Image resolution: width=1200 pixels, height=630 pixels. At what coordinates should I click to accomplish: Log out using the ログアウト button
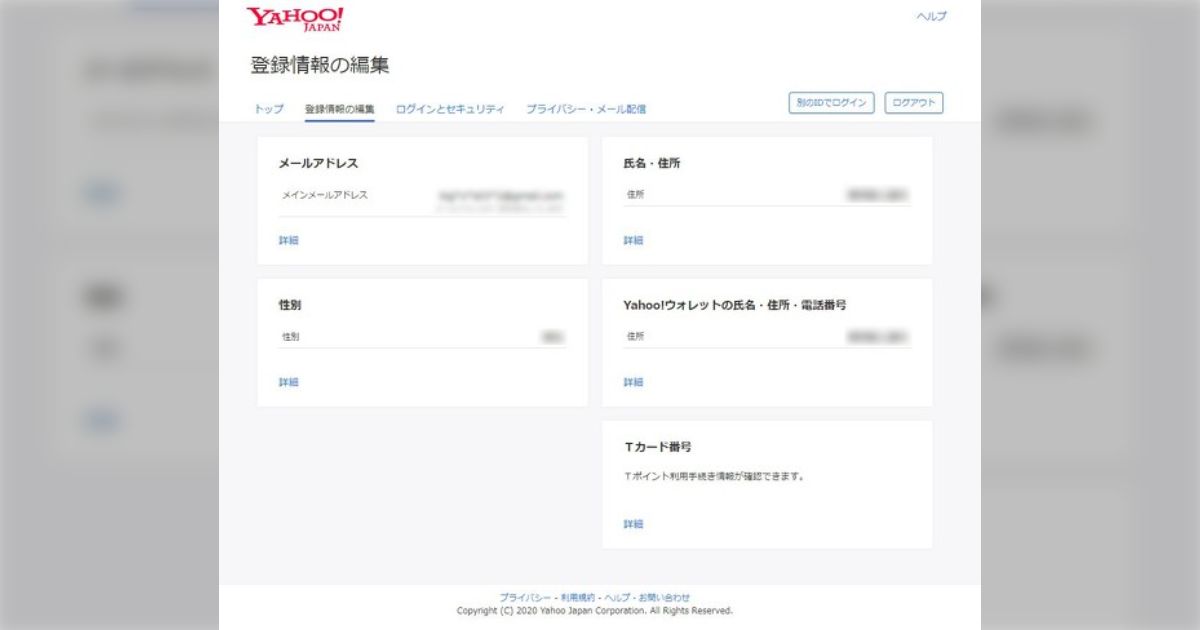pos(913,102)
